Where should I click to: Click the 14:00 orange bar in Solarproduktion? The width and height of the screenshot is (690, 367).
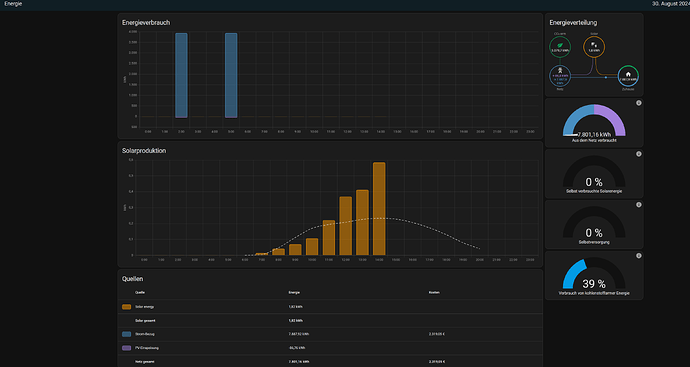pyautogui.click(x=379, y=209)
